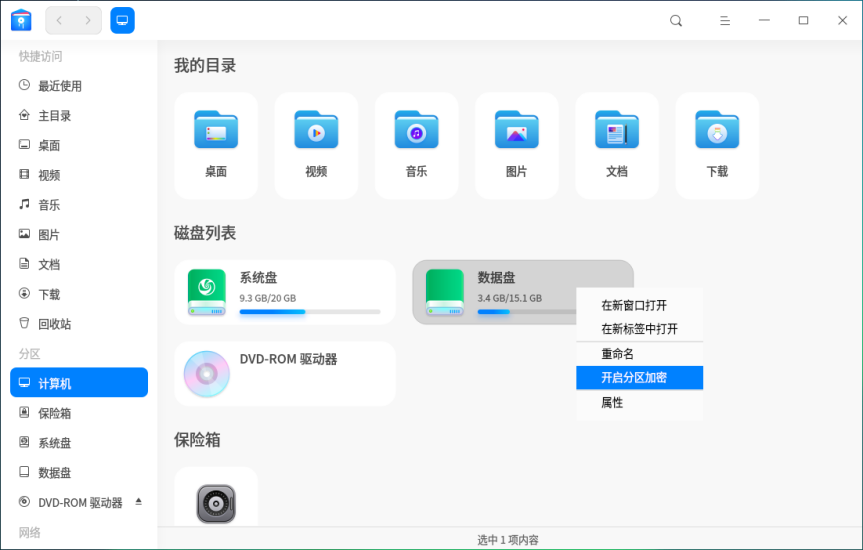Image resolution: width=863 pixels, height=550 pixels.
Task: Select 桌面 in the sidebar
Action: 79,145
